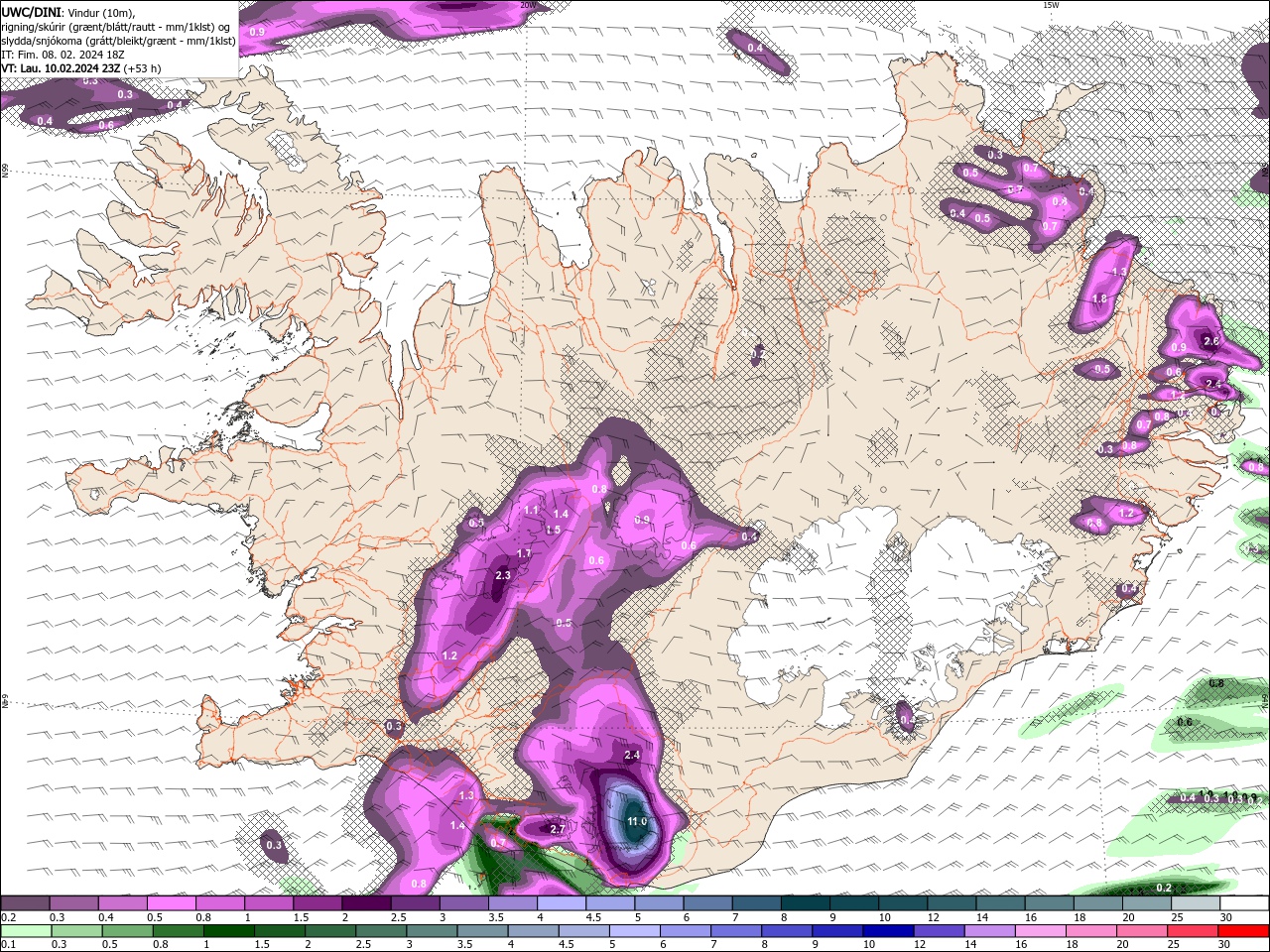Click the 15W longitude label
Image resolution: width=1270 pixels, height=952 pixels.
tap(1052, 5)
